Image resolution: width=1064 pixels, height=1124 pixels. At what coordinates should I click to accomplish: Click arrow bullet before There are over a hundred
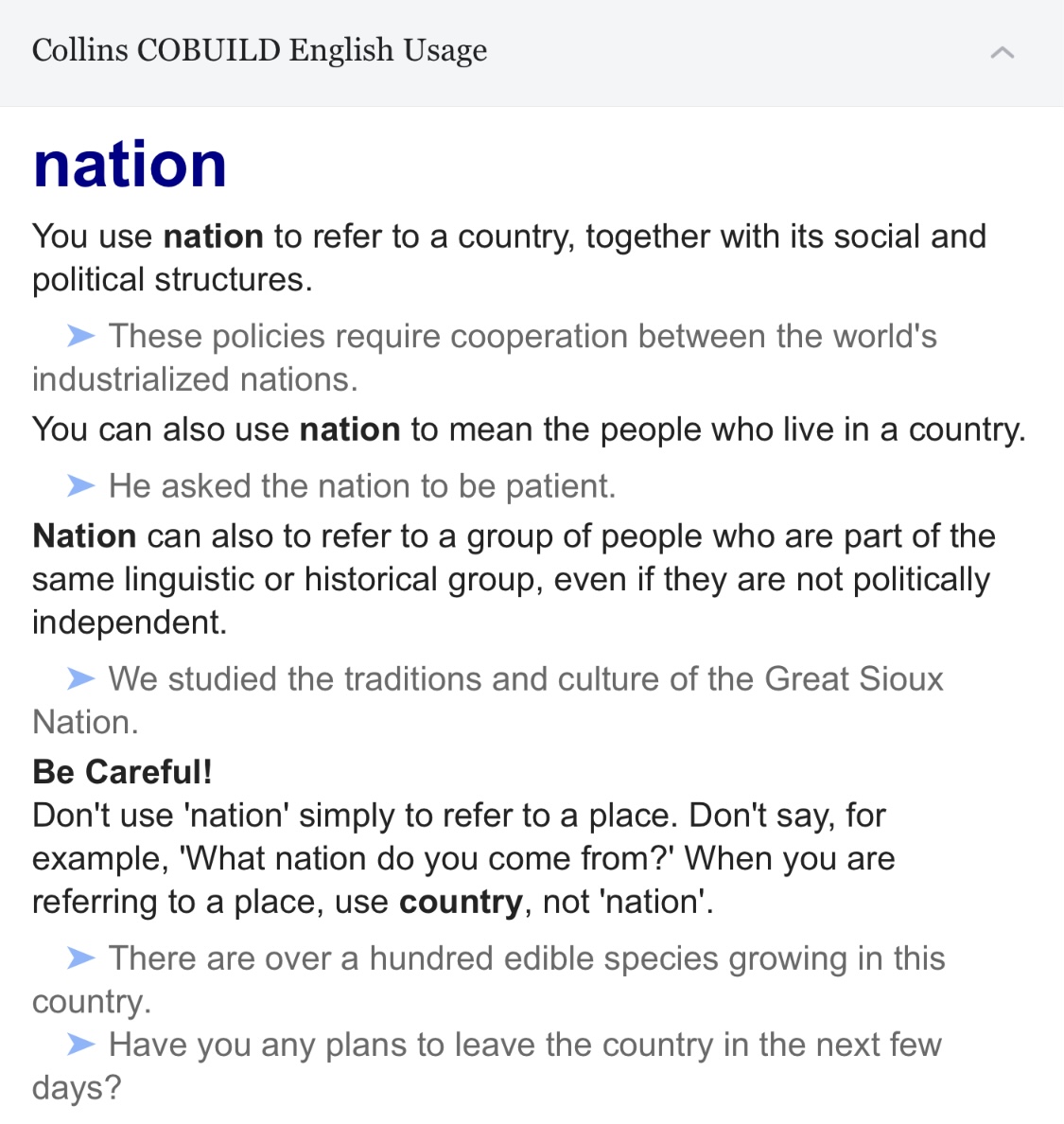click(x=81, y=957)
